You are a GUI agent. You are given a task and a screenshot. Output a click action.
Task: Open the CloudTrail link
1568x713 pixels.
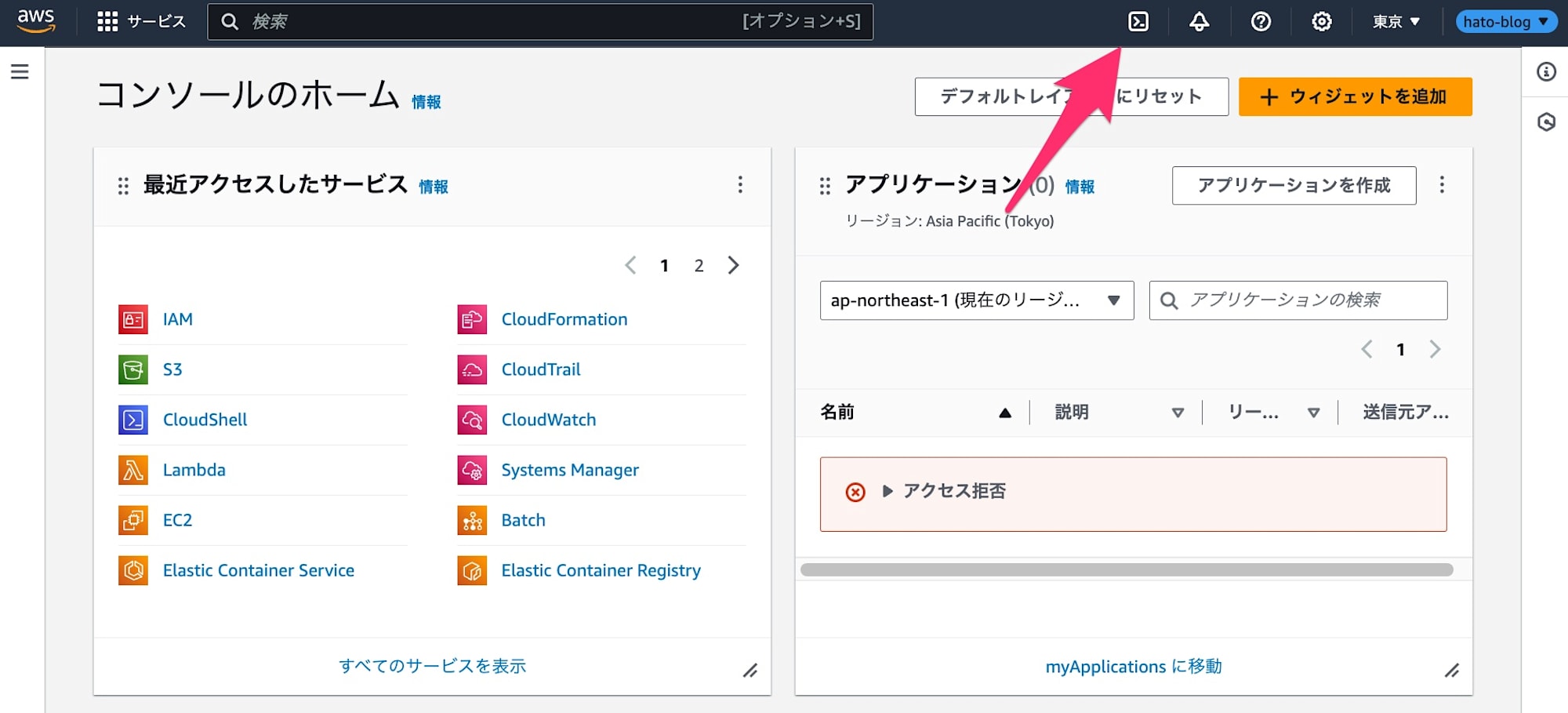[x=541, y=369]
